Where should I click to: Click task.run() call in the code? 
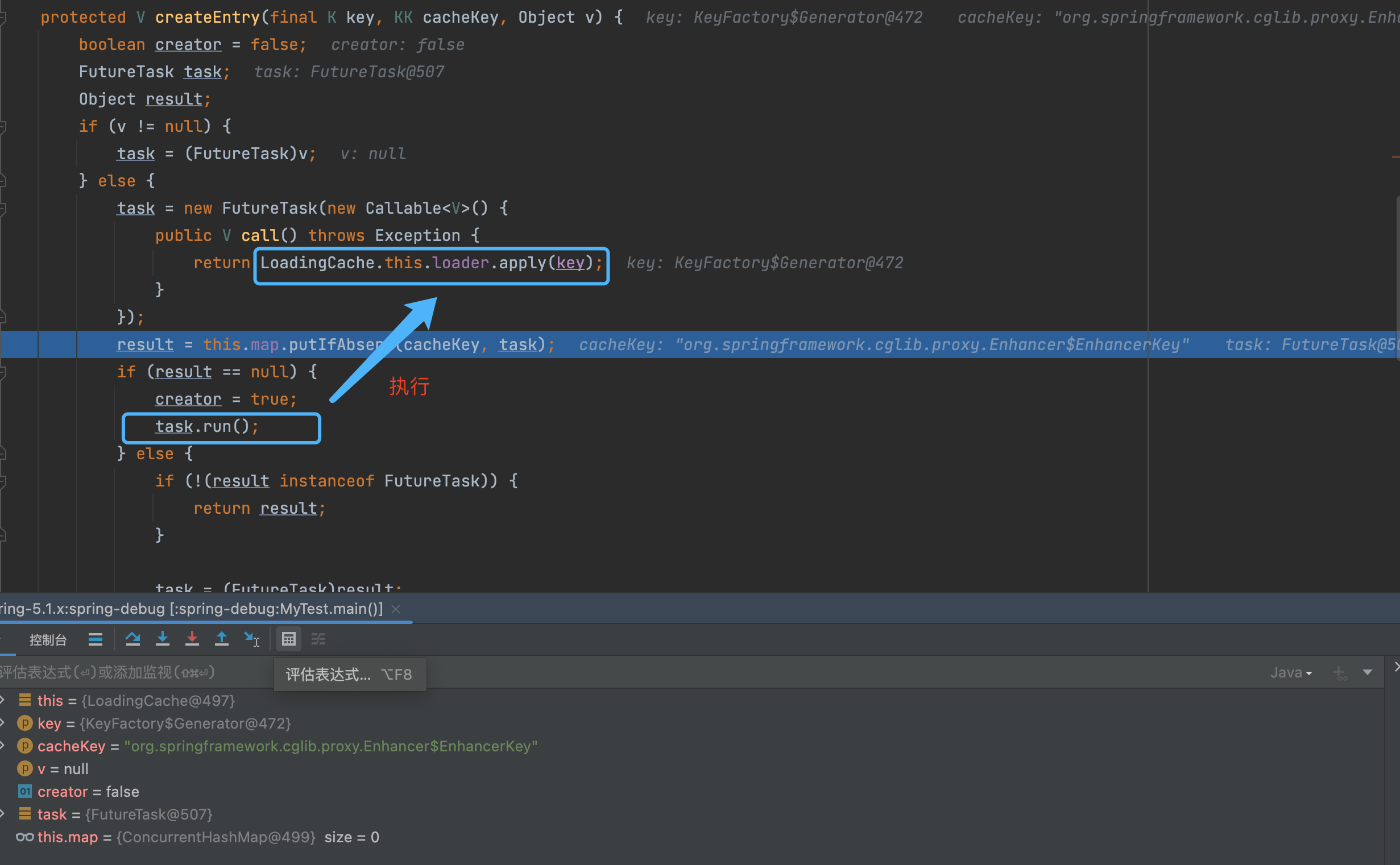click(206, 427)
